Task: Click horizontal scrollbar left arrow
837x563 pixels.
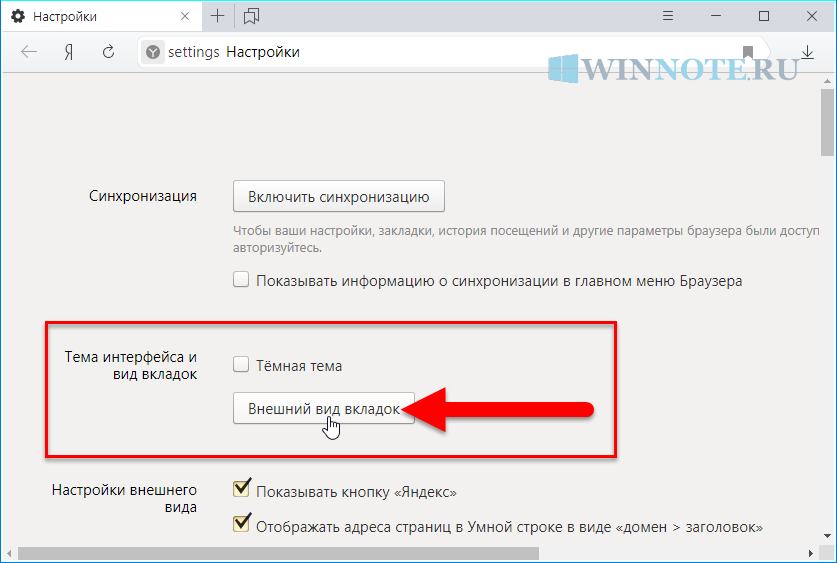Action: 9,553
